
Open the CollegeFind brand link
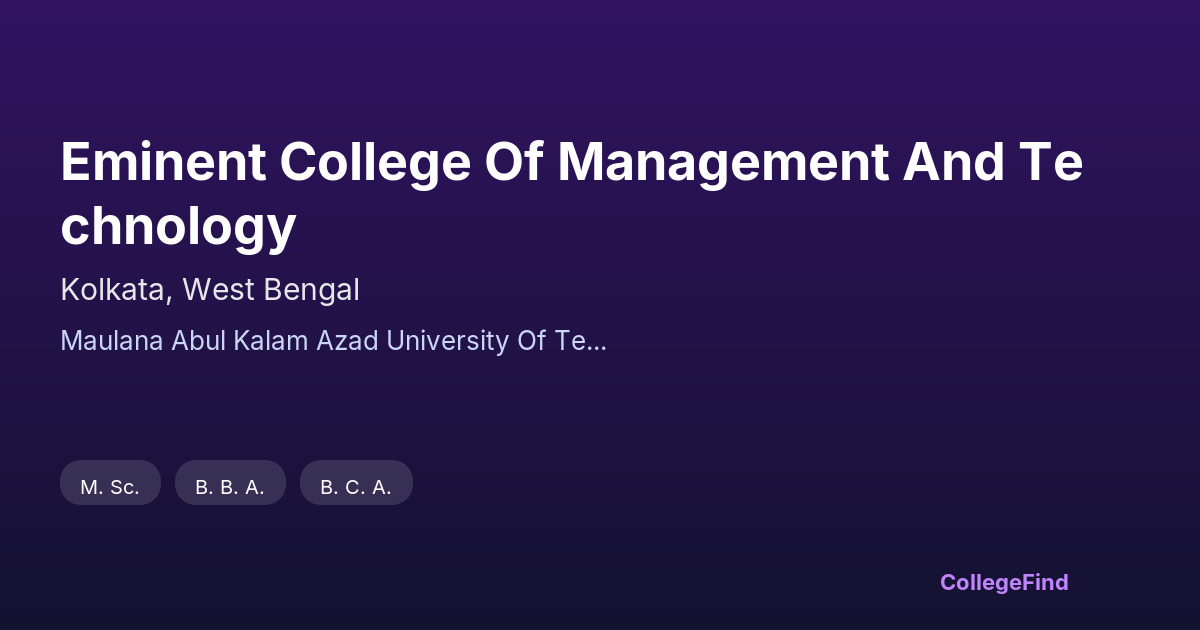(1004, 582)
